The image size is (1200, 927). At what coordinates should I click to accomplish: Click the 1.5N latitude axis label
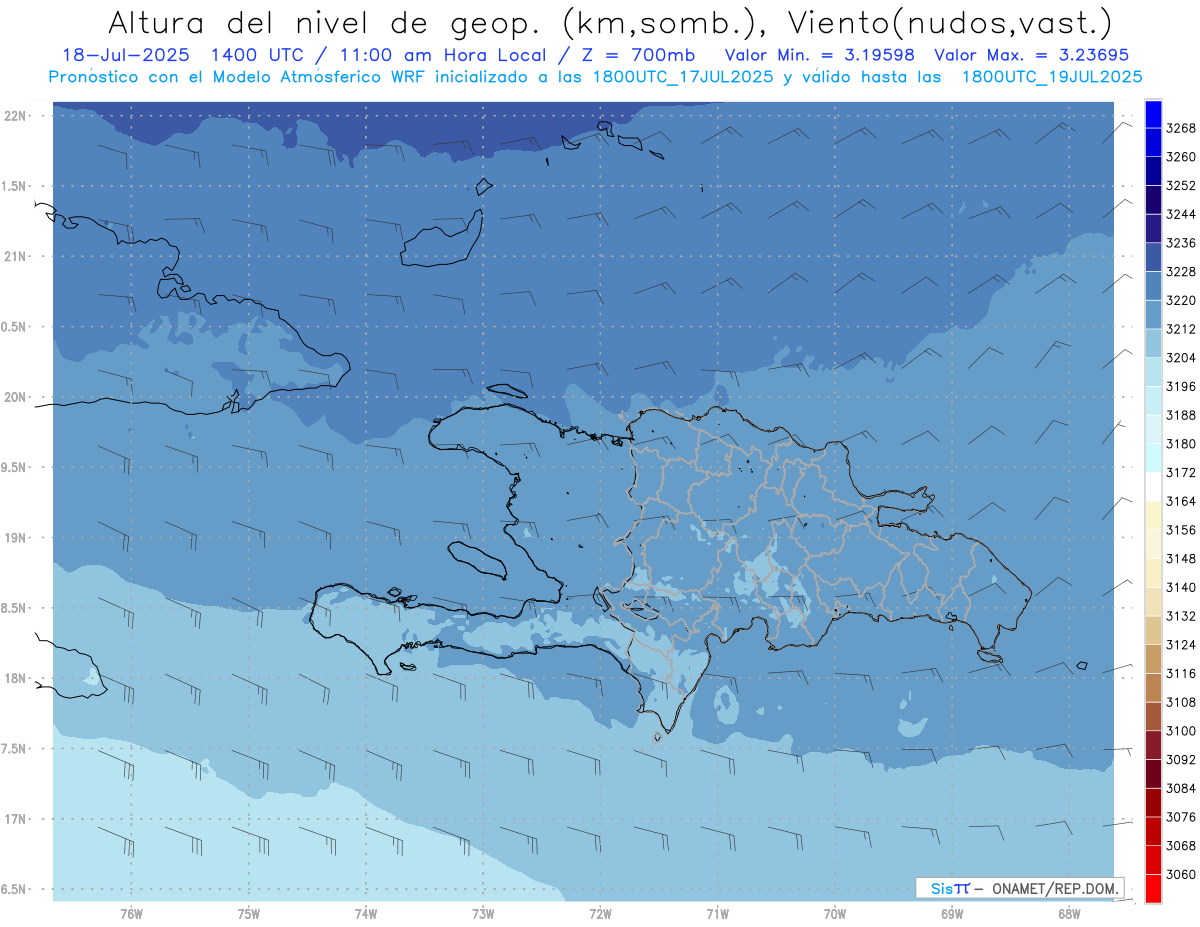point(14,186)
